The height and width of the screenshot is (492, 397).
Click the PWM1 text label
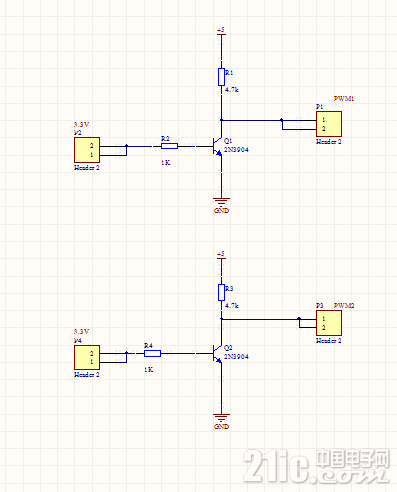pyautogui.click(x=344, y=99)
